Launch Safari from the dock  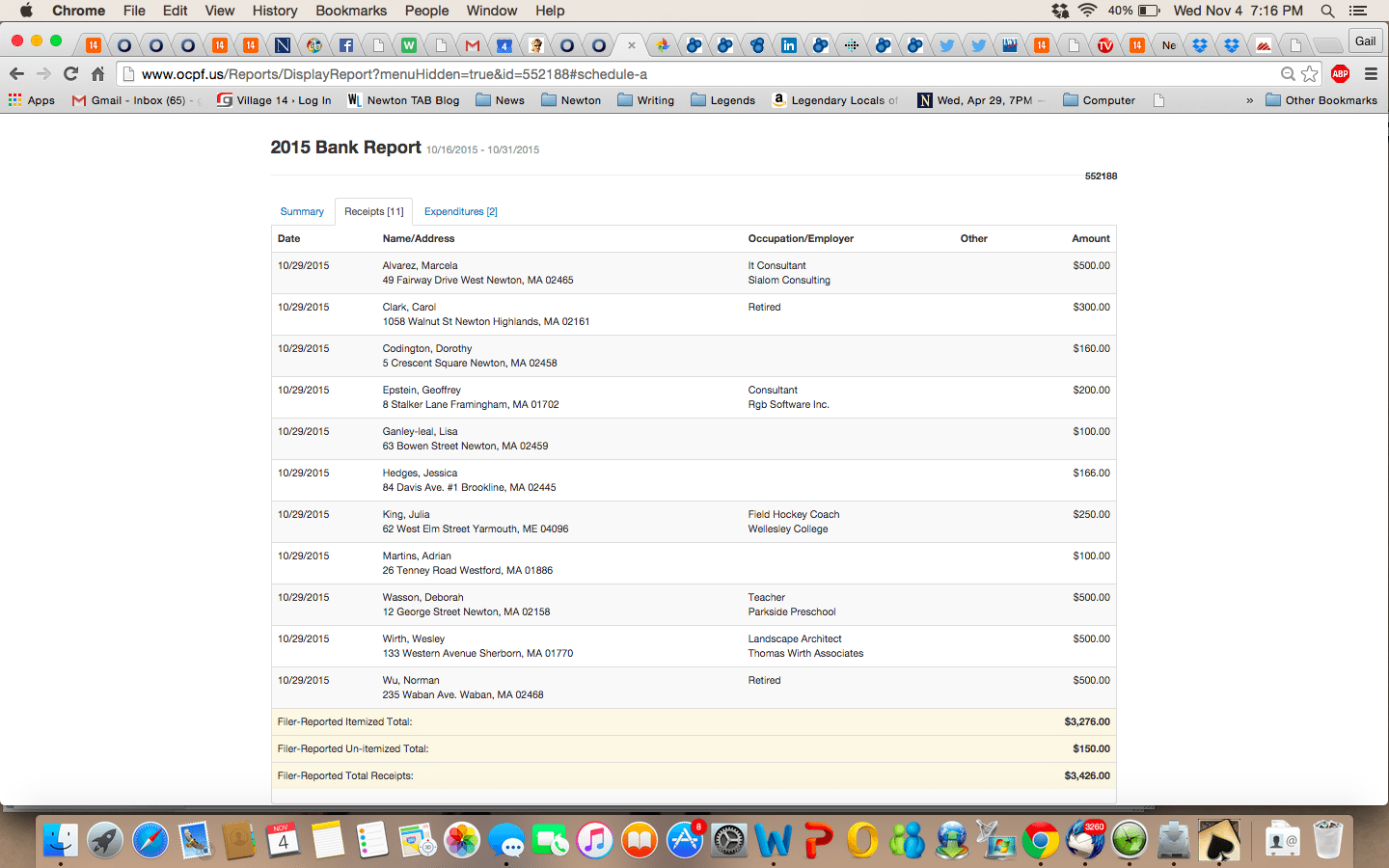point(150,840)
